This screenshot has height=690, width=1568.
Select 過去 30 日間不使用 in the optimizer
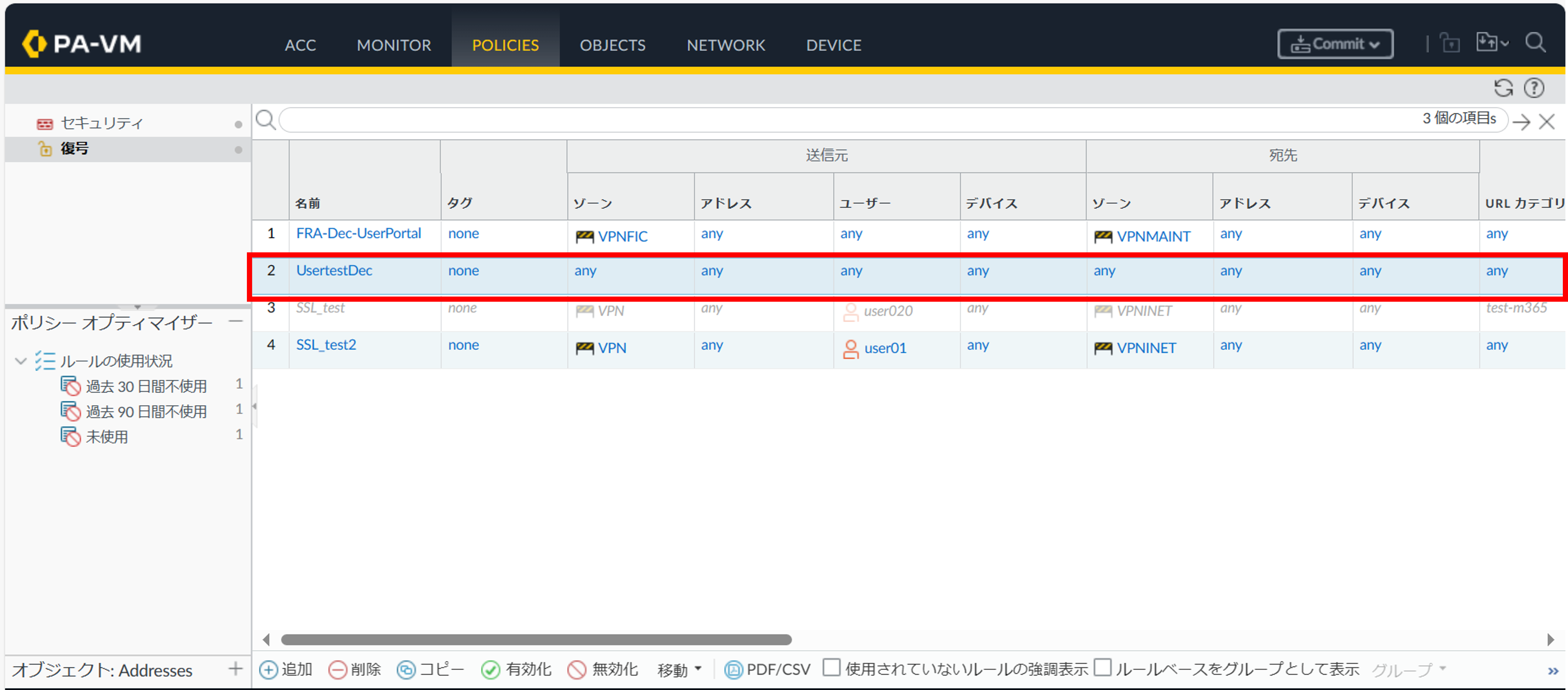(x=146, y=386)
